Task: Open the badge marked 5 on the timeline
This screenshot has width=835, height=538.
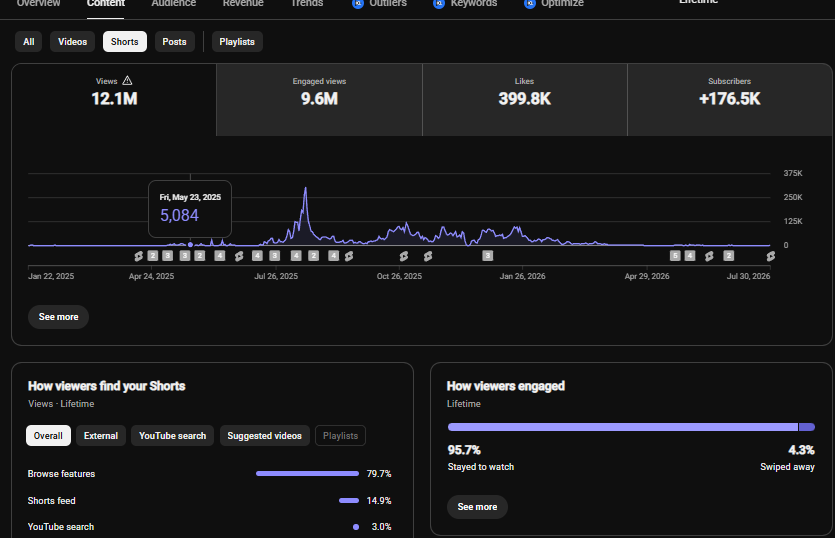Action: pos(675,256)
